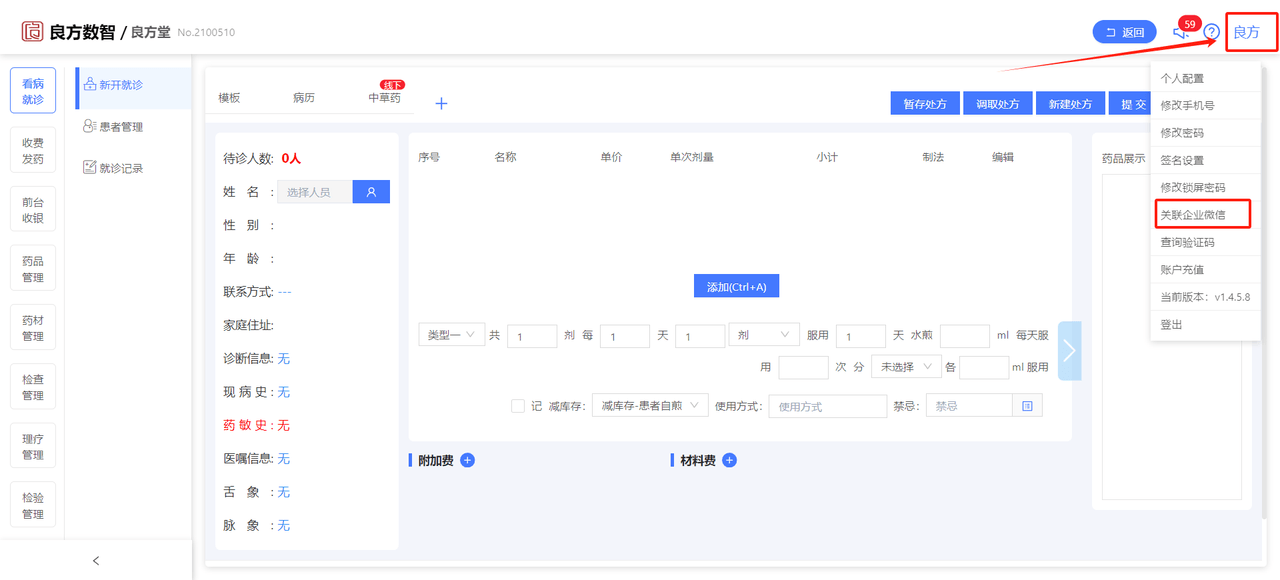Select 账户充值 menu entry

1205,269
